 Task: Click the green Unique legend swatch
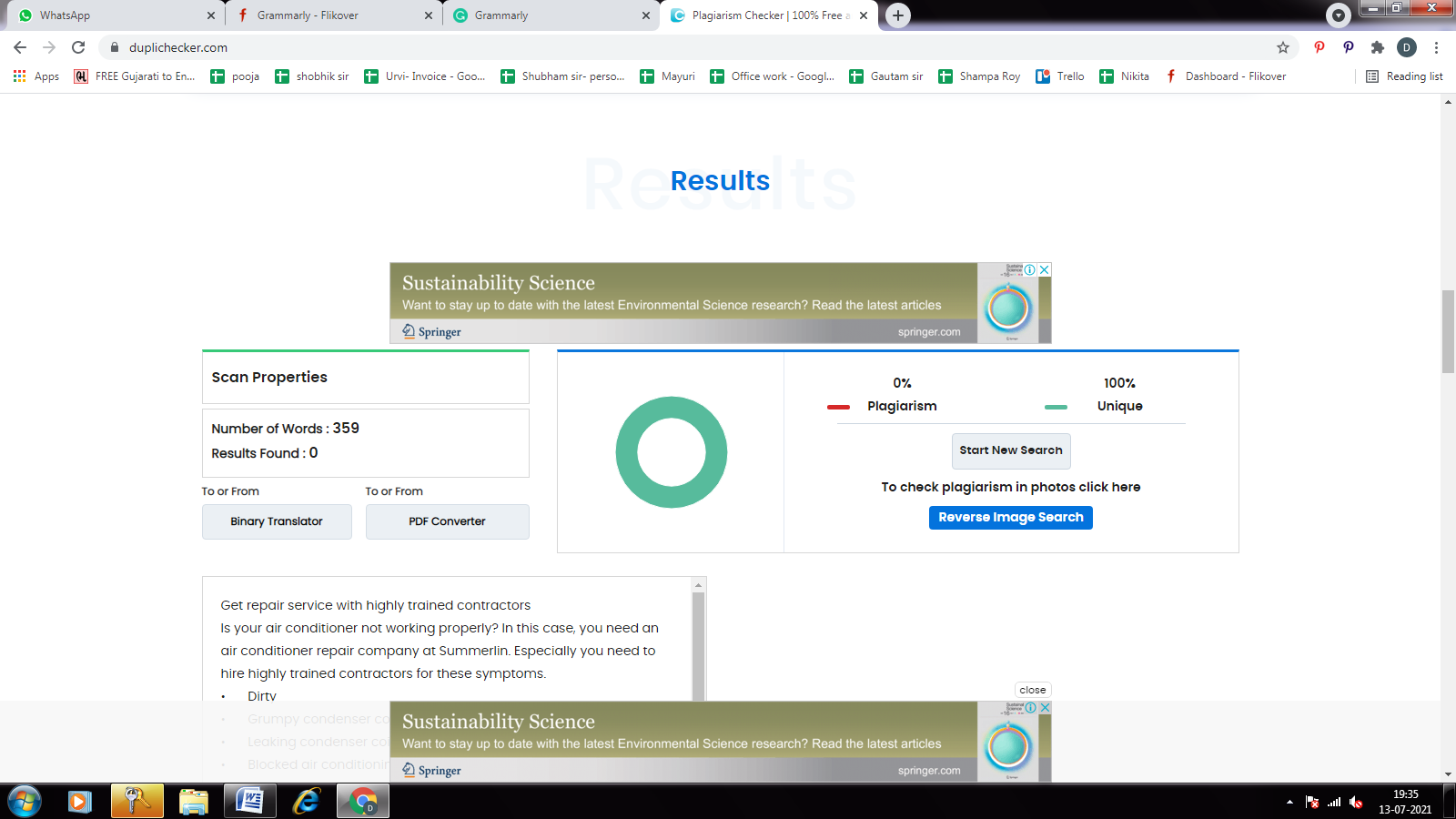(1056, 407)
